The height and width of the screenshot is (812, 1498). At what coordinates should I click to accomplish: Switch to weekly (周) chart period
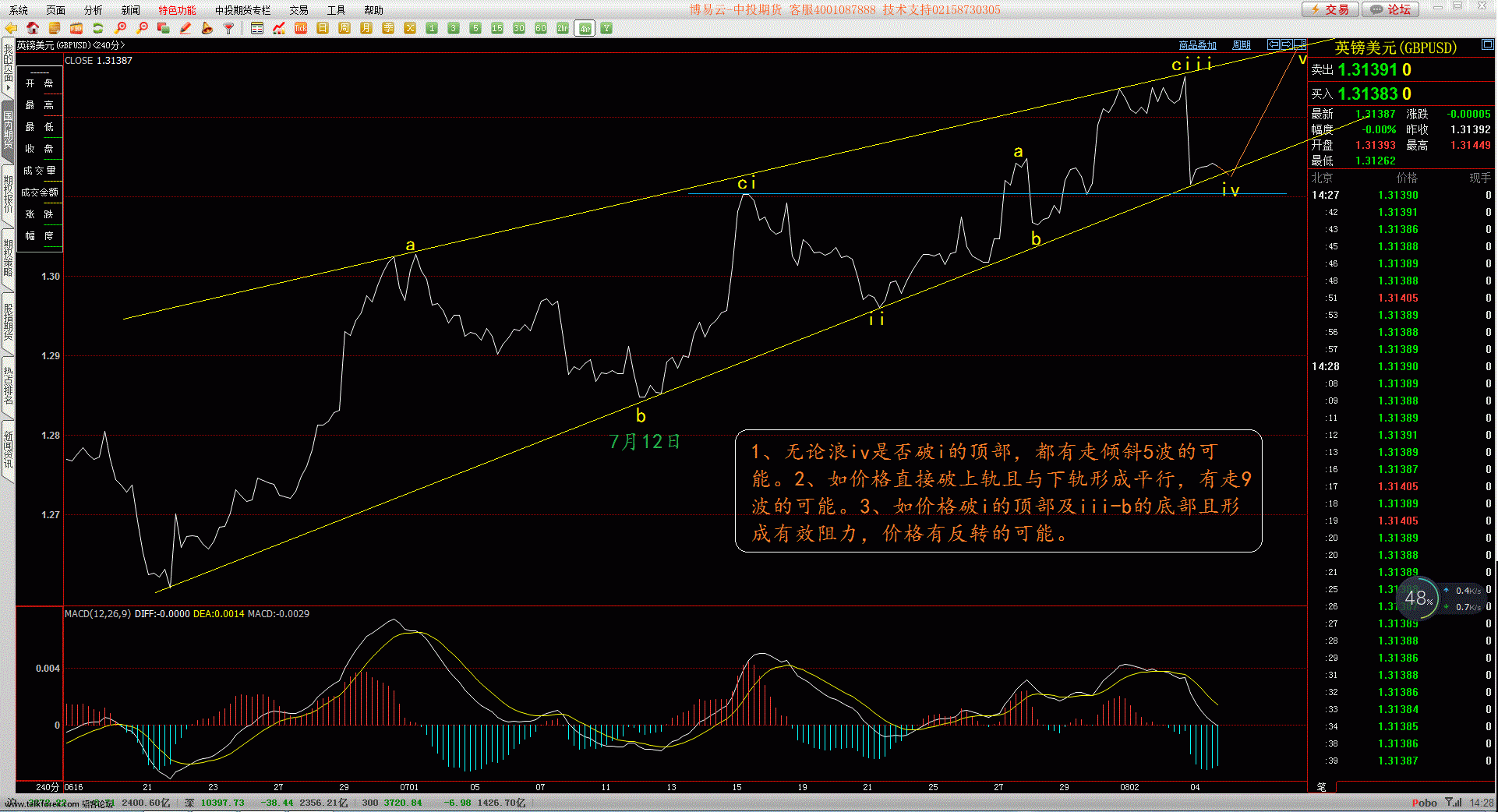click(344, 28)
